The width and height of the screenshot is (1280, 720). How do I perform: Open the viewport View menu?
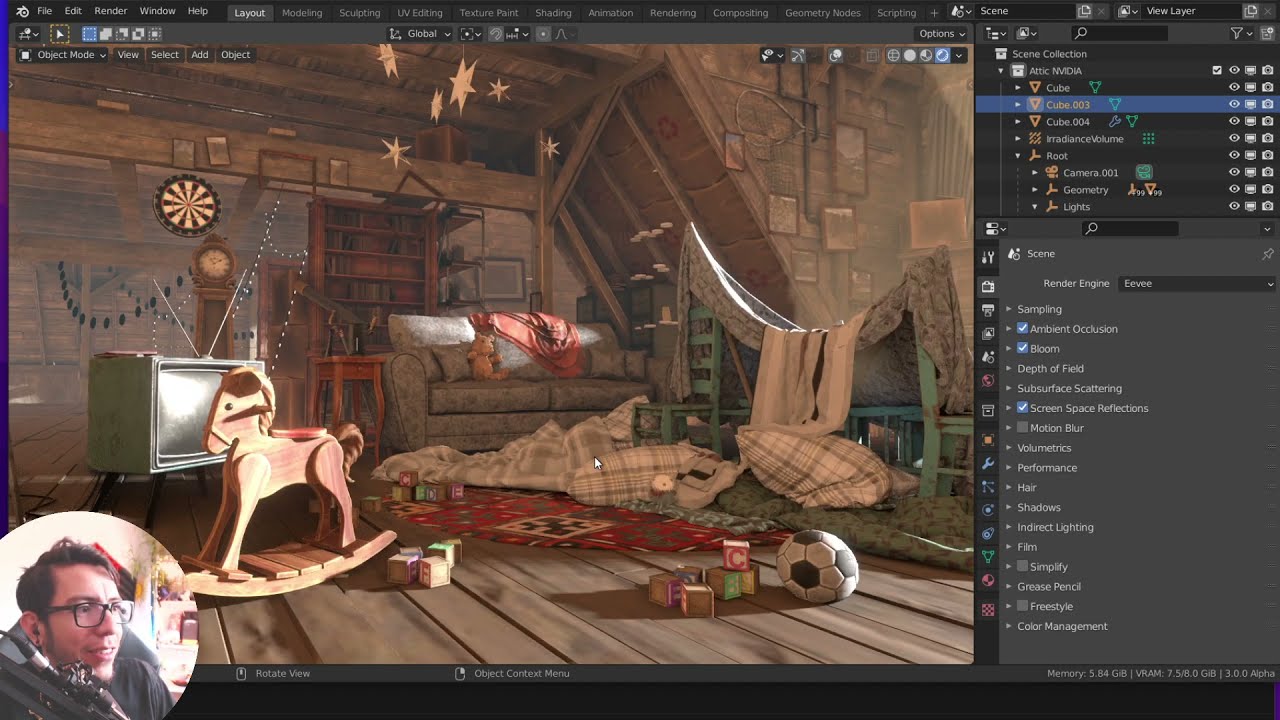[x=128, y=55]
